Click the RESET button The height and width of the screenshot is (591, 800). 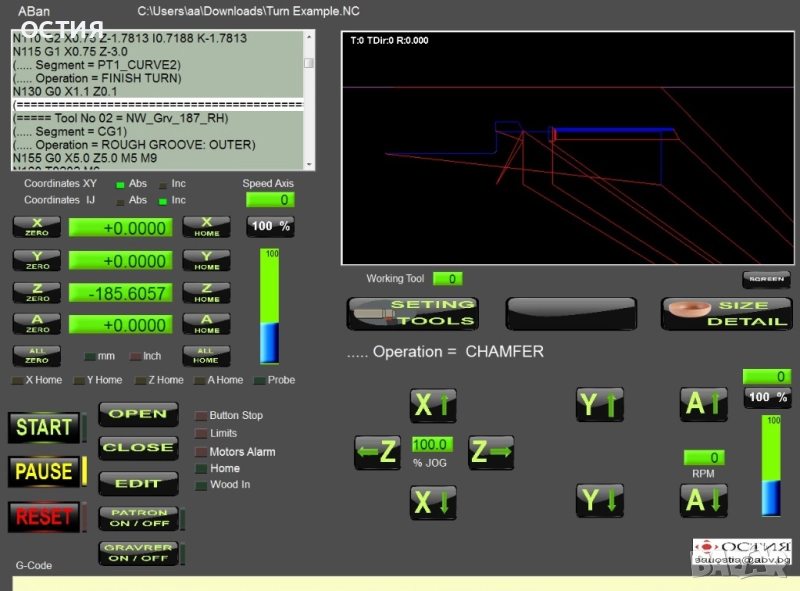[43, 517]
